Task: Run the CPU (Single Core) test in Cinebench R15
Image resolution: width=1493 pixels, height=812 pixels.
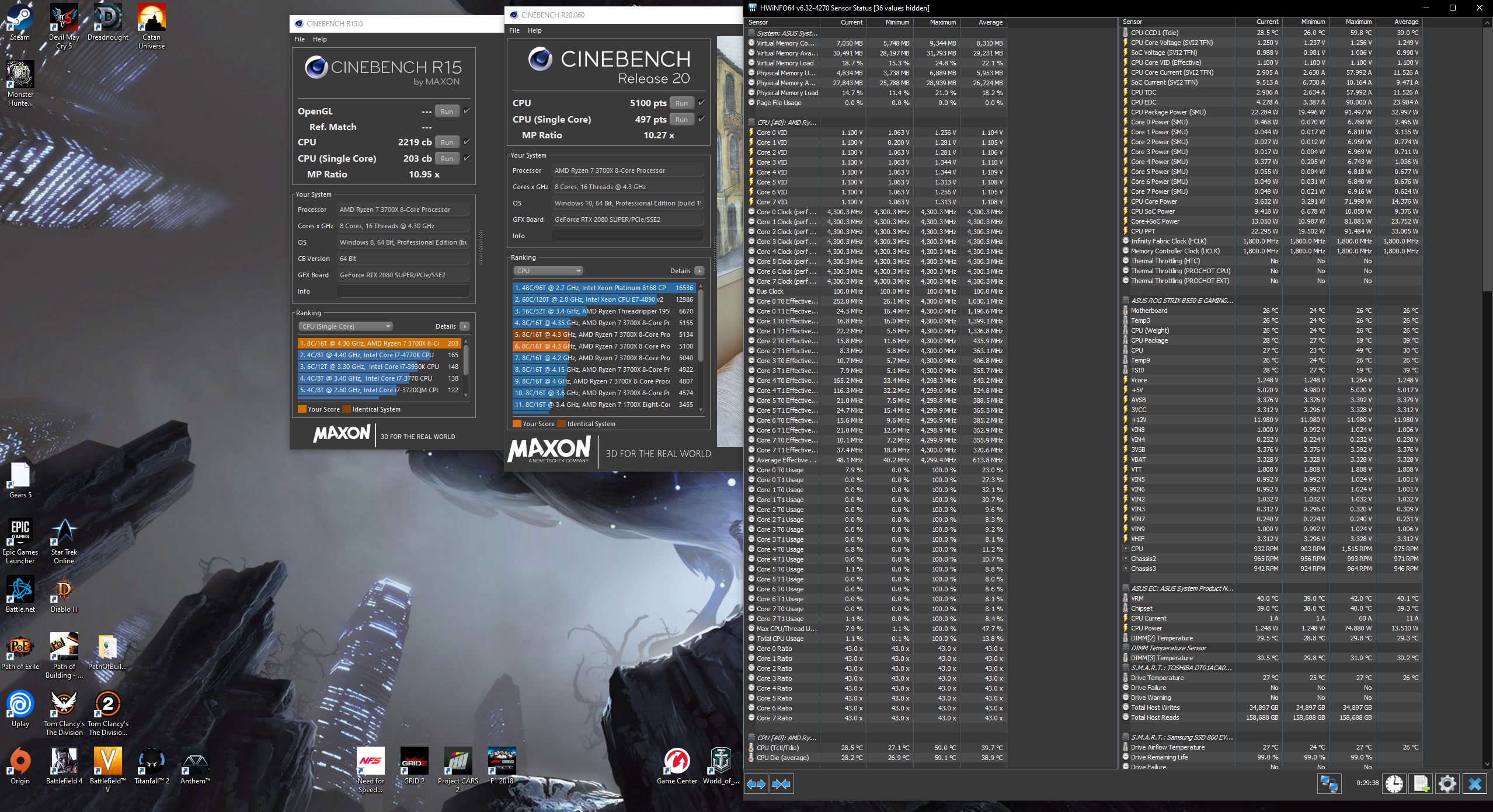Action: coord(446,158)
